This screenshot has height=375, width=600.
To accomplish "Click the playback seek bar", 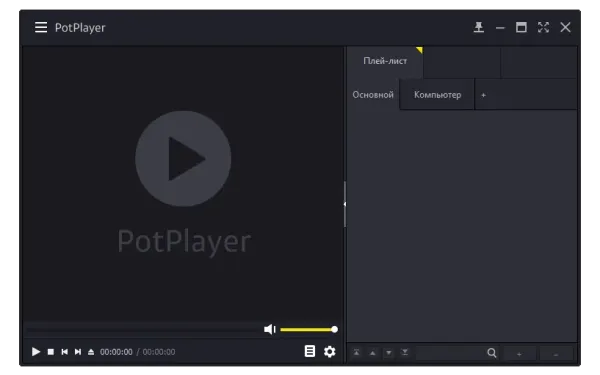I will point(143,329).
